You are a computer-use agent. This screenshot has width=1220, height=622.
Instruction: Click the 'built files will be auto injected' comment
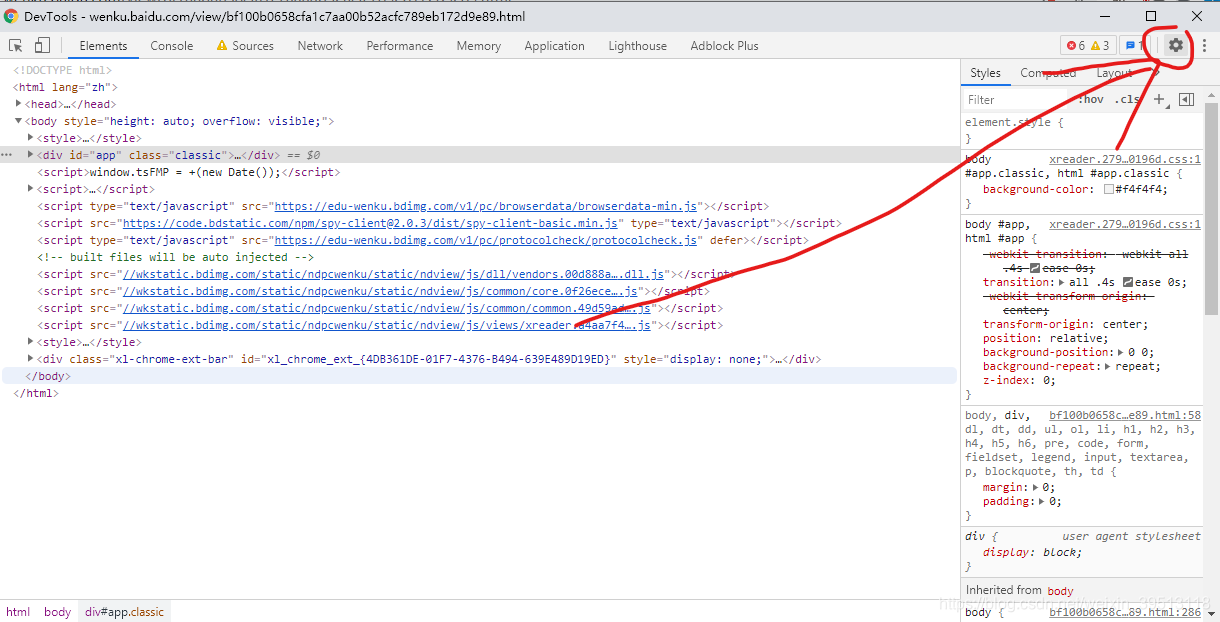[x=176, y=257]
